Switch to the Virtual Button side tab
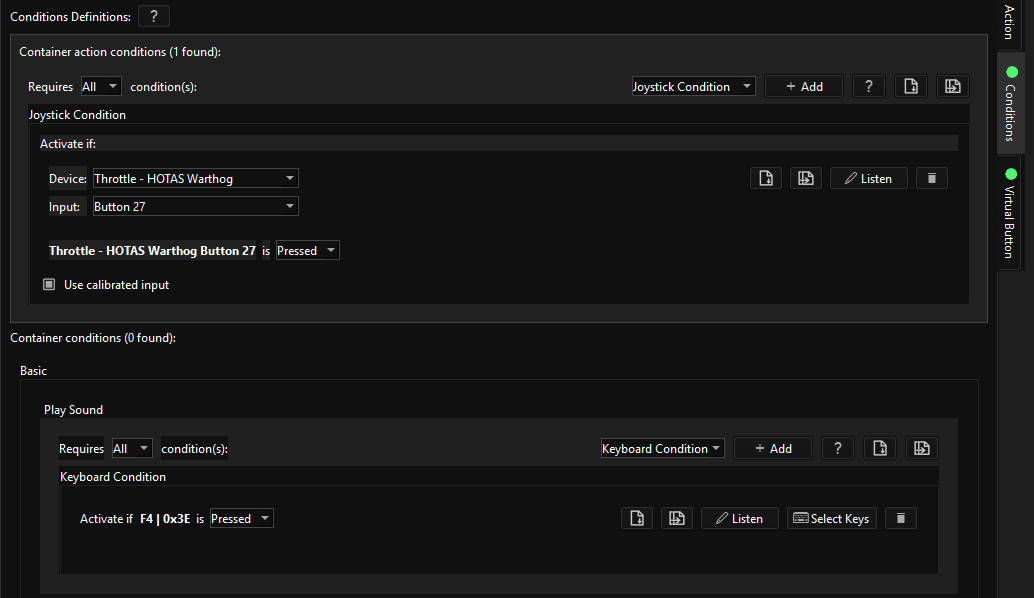The height and width of the screenshot is (598, 1034). [x=1009, y=213]
